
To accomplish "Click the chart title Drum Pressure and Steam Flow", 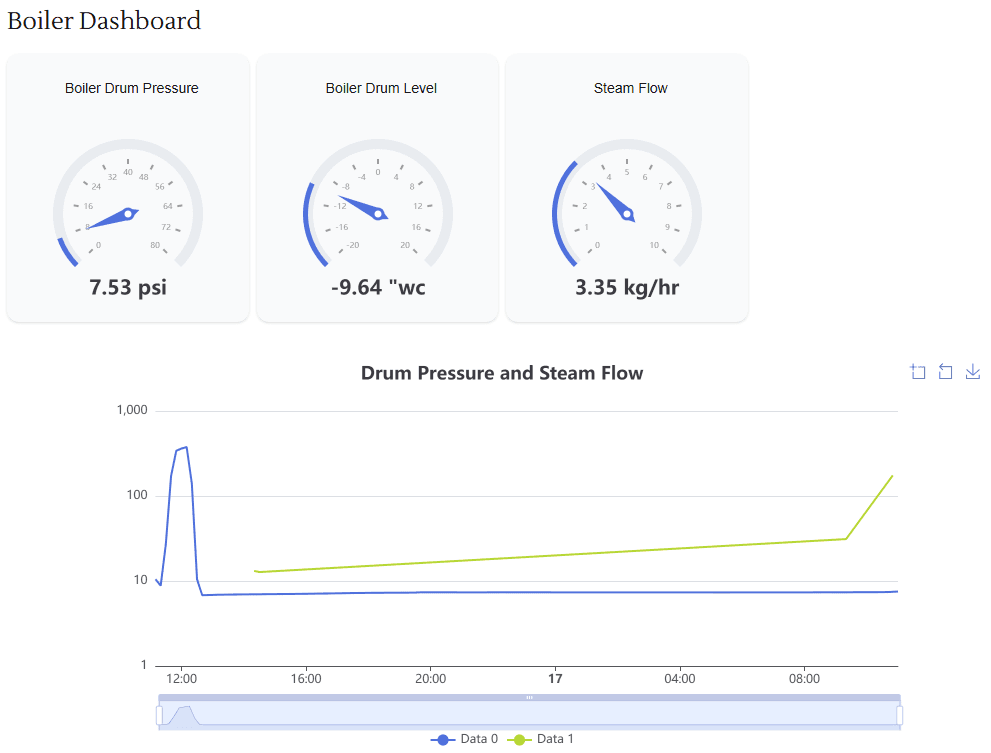I will click(501, 373).
